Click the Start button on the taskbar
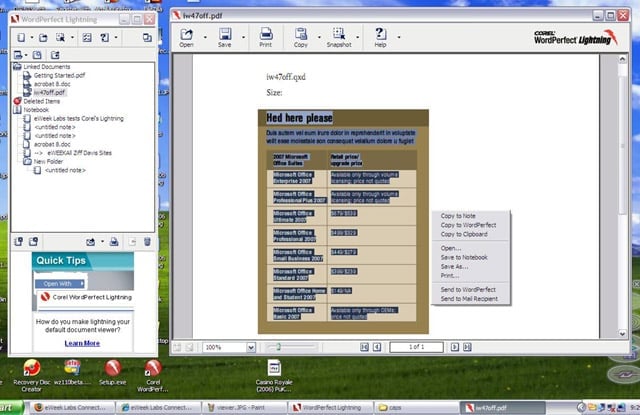This screenshot has width=640, height=415. pyautogui.click(x=10, y=407)
